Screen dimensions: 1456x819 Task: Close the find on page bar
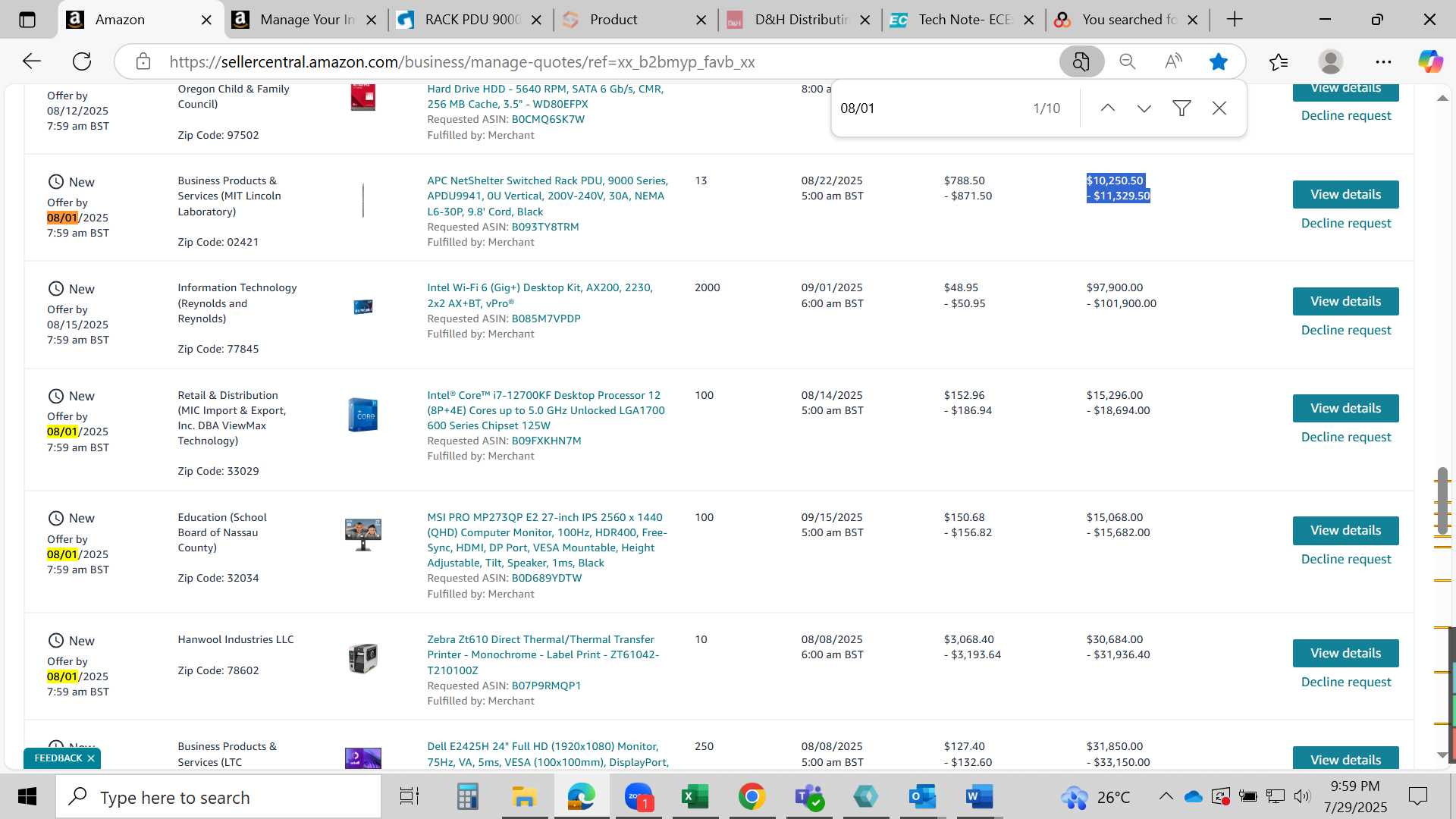1219,108
